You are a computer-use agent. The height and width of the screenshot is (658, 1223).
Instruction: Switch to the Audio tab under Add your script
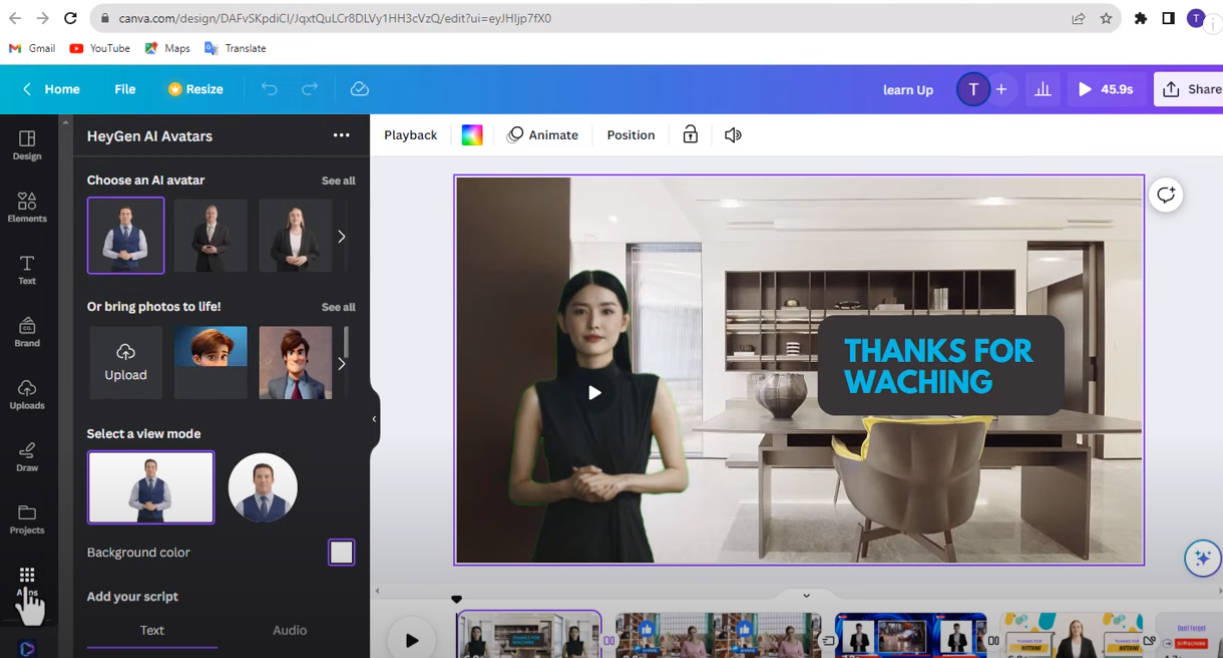point(289,630)
